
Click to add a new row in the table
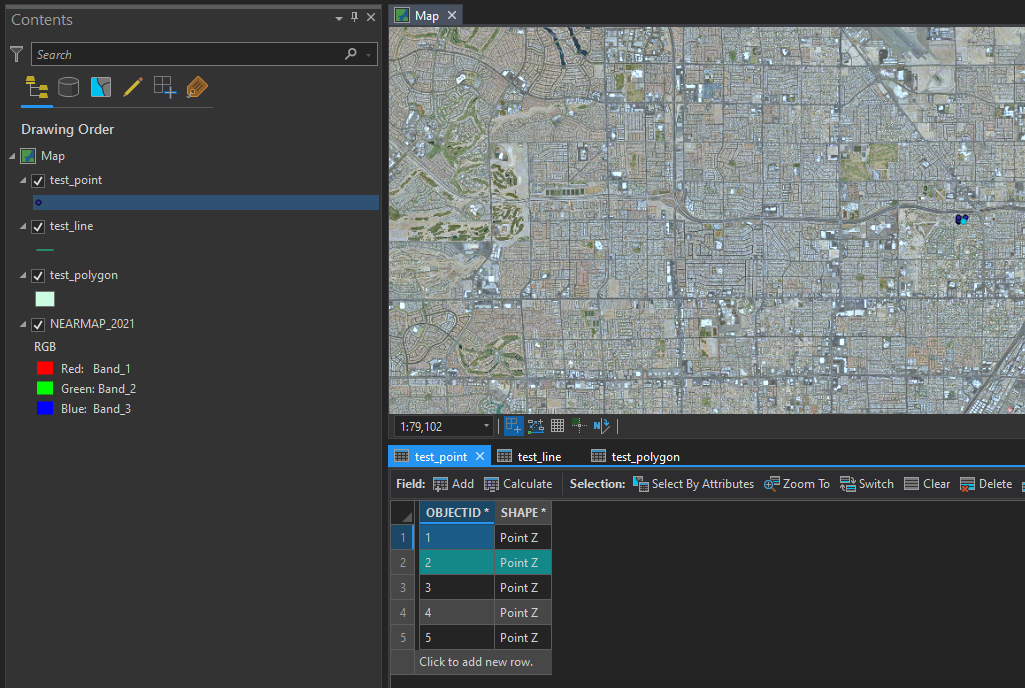point(483,662)
